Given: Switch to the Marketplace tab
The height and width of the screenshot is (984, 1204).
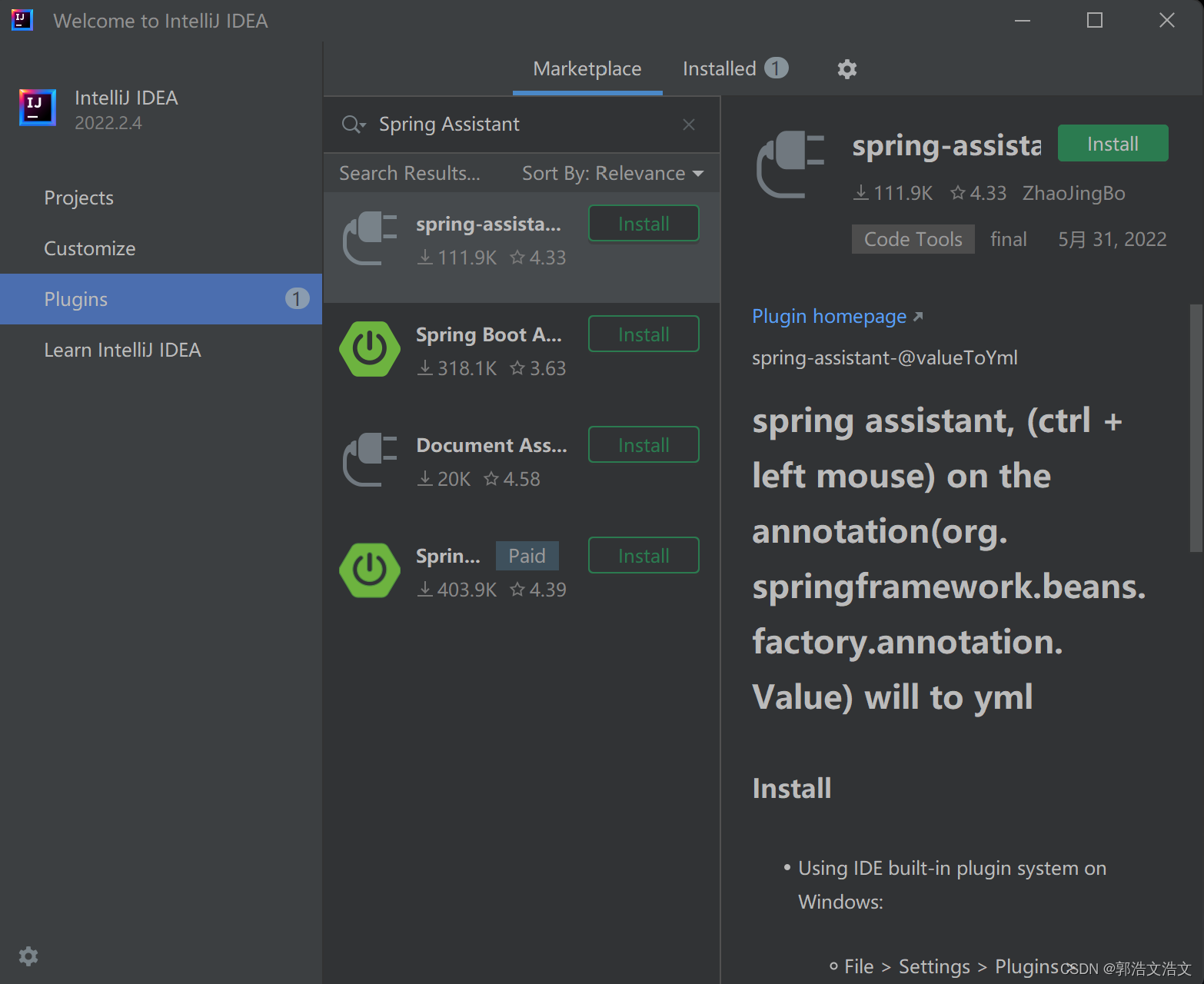Looking at the screenshot, I should (587, 69).
